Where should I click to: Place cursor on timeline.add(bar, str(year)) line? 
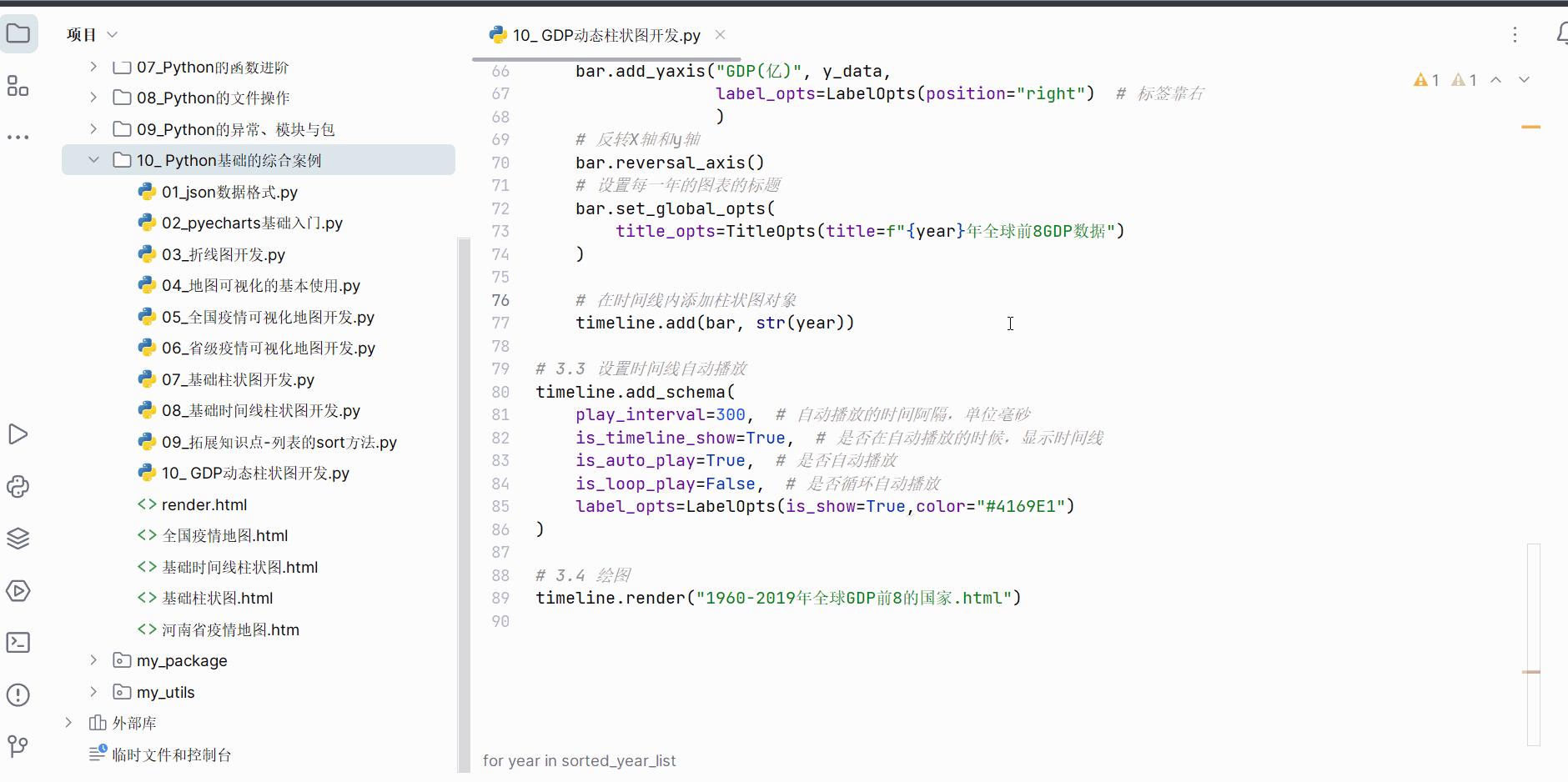pos(715,323)
